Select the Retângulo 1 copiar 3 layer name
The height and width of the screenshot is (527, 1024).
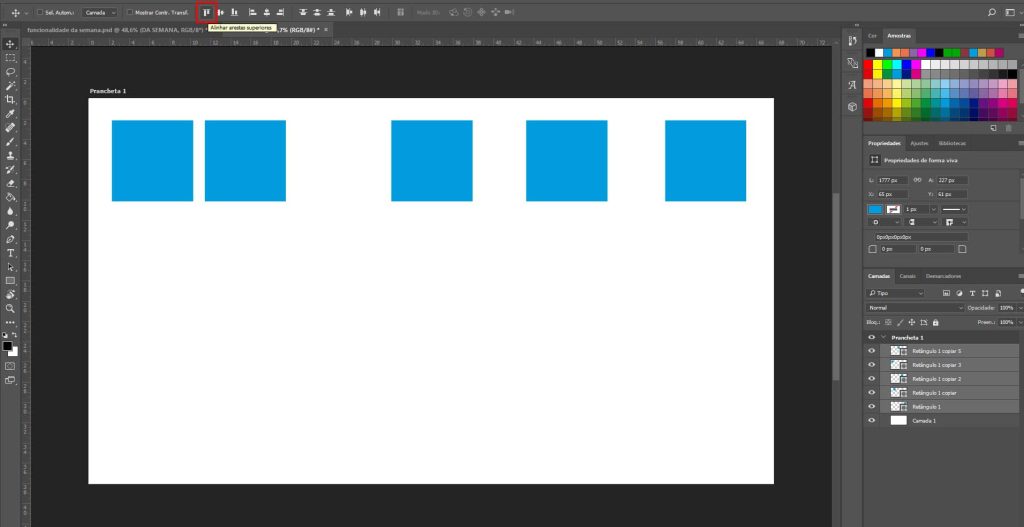click(x=936, y=364)
